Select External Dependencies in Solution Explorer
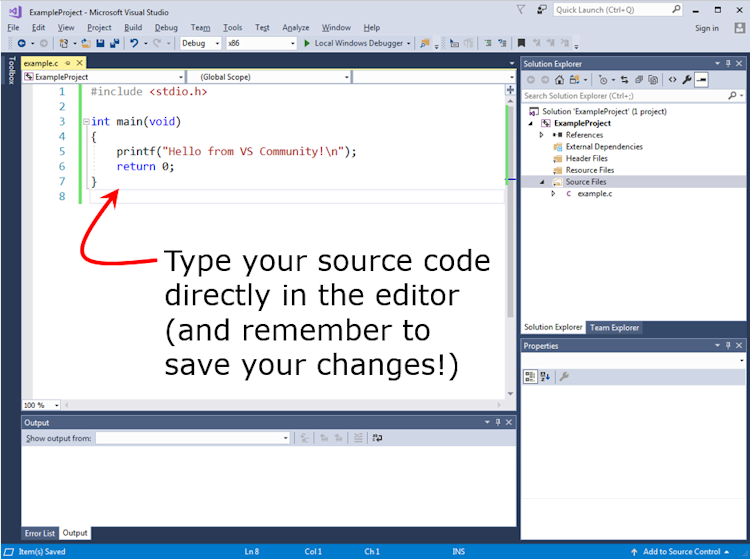This screenshot has height=559, width=750. [604, 147]
